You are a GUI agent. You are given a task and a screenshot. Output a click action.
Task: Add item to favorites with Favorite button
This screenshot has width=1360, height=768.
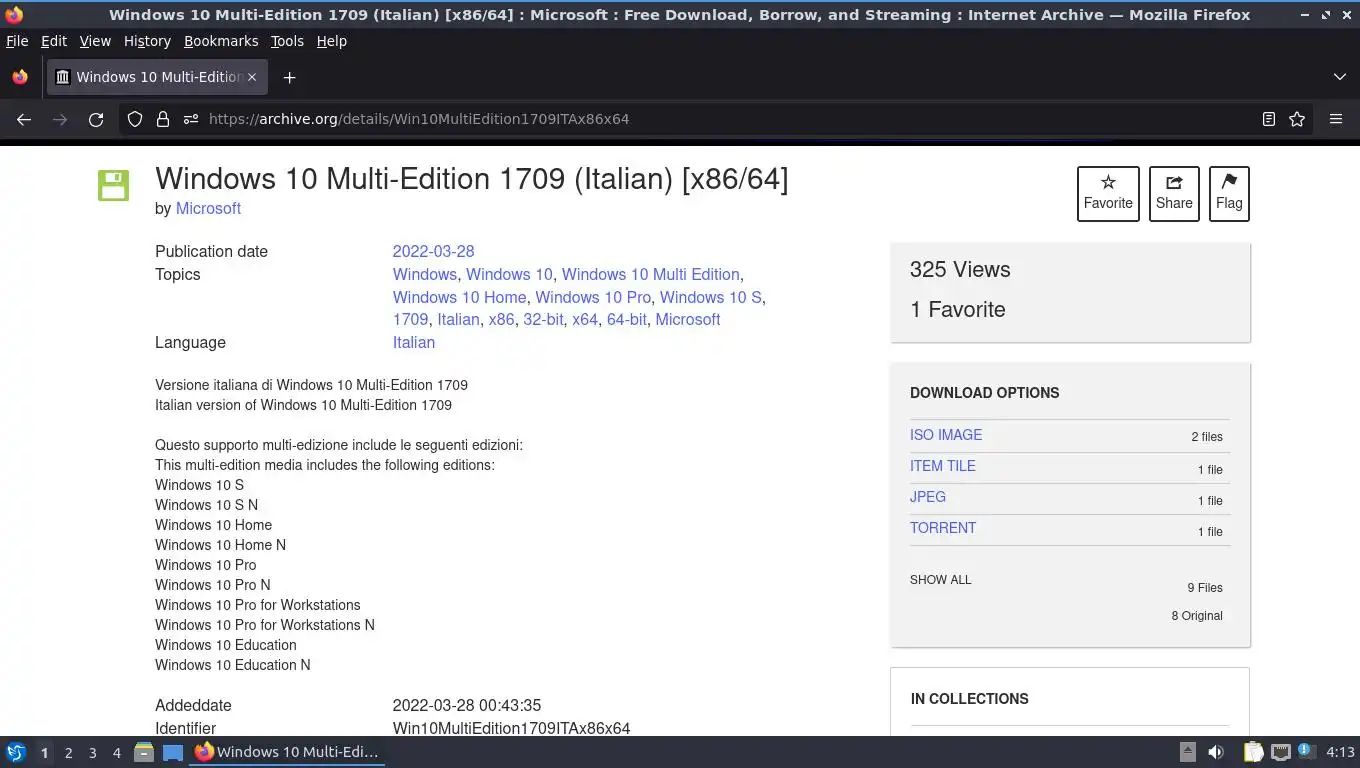[1108, 193]
